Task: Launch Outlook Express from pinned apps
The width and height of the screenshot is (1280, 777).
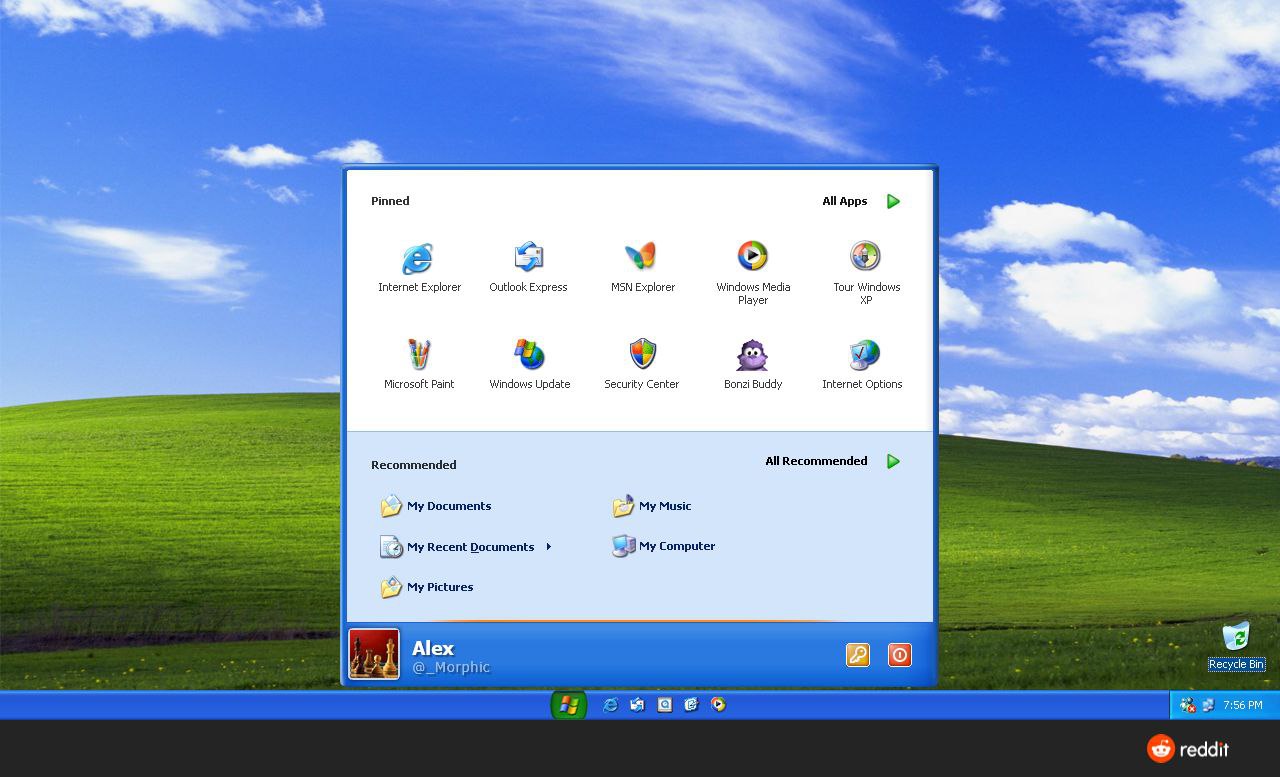Action: (528, 268)
